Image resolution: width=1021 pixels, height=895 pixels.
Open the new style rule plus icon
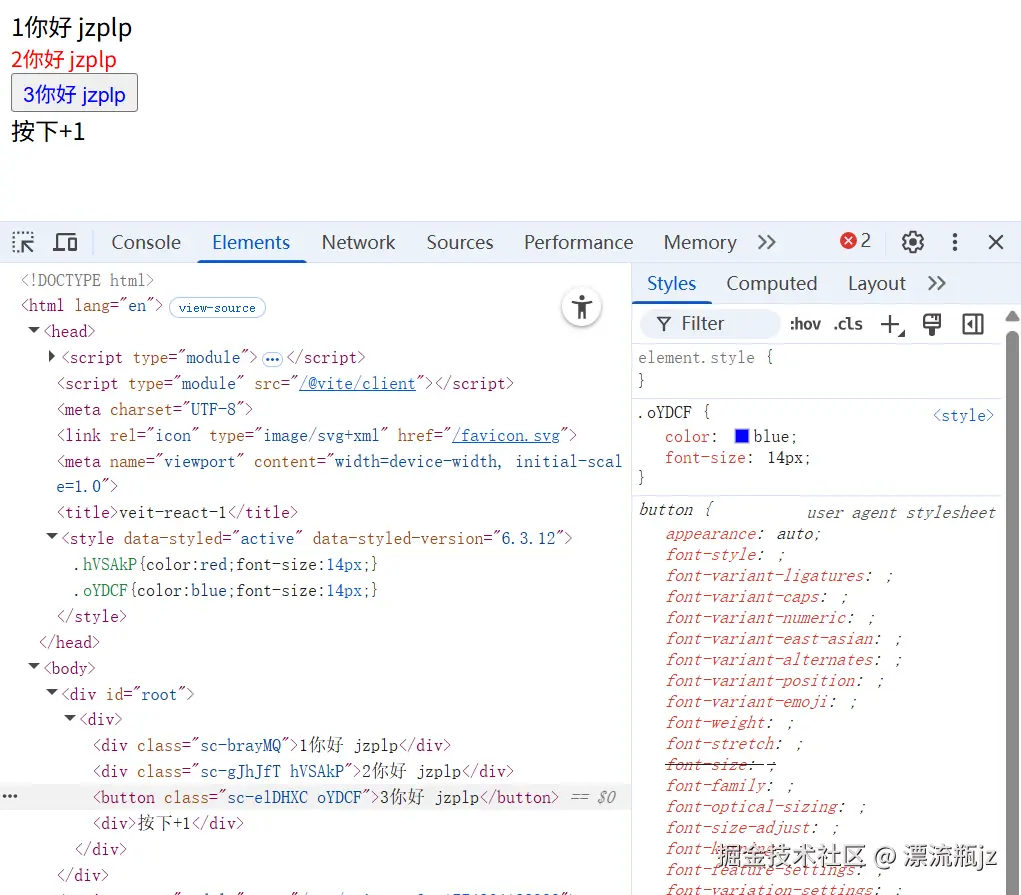click(x=892, y=324)
